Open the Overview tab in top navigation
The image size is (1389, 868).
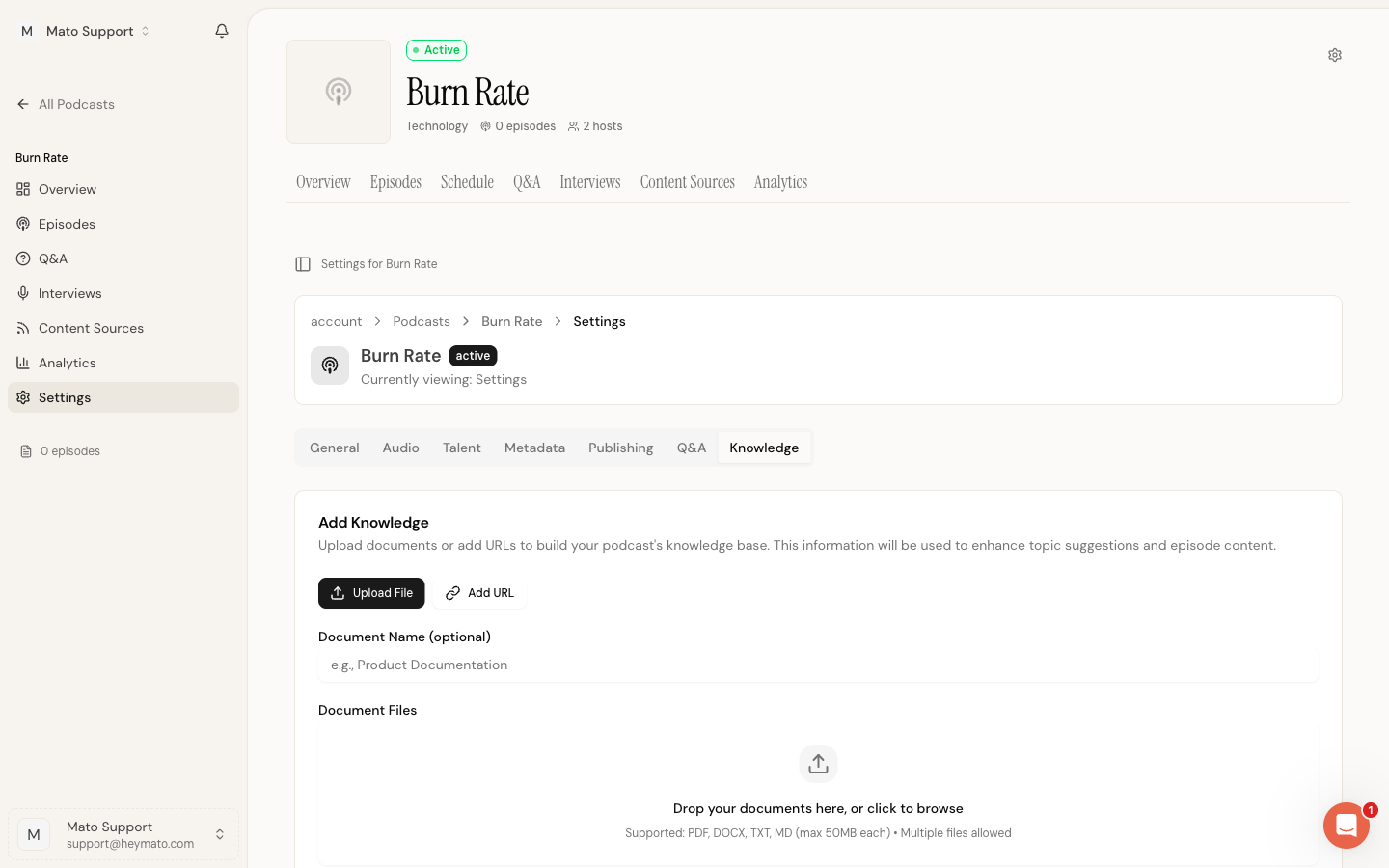click(323, 182)
